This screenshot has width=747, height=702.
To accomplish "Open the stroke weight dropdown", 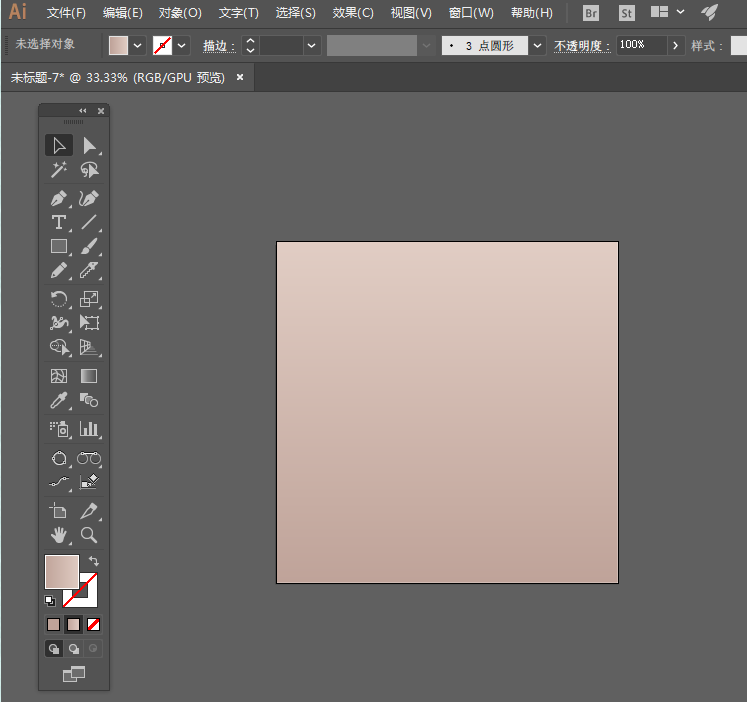I will click(312, 46).
